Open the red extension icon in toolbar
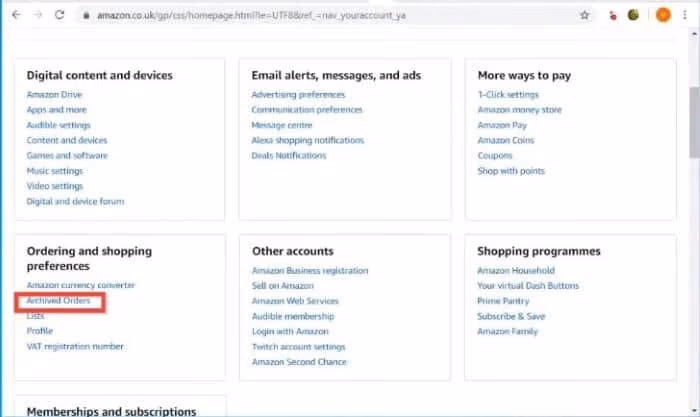This screenshot has width=700, height=417. coord(613,16)
